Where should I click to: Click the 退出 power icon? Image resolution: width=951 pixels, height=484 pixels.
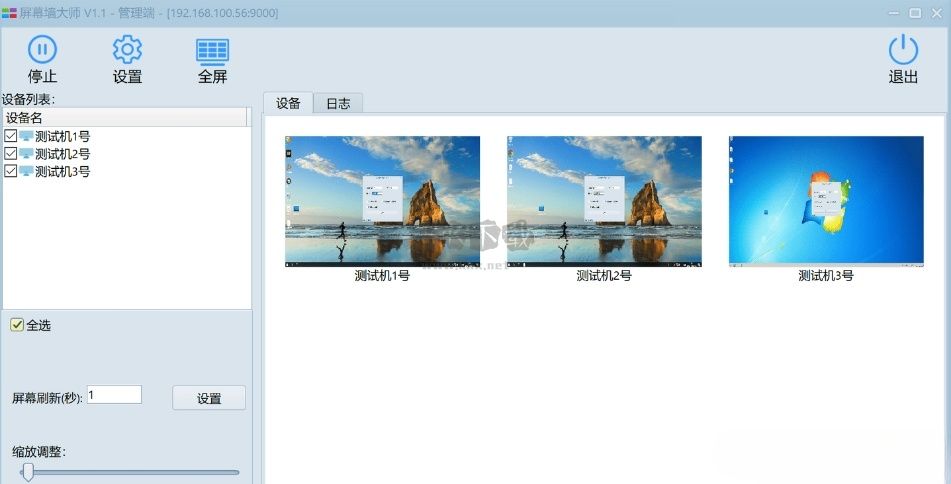pos(903,49)
